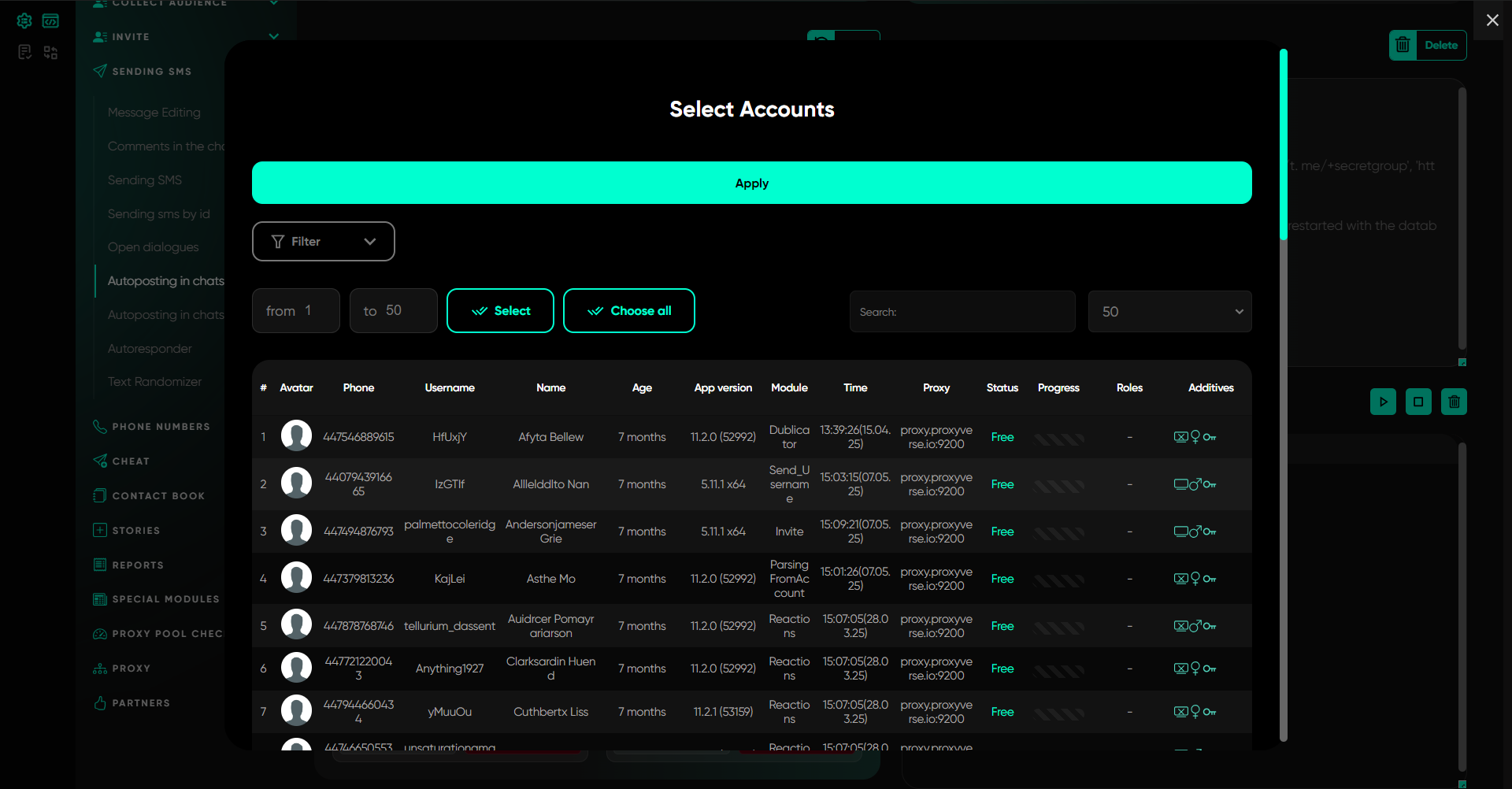Click the avatar of account HfUxjY

(x=296, y=435)
